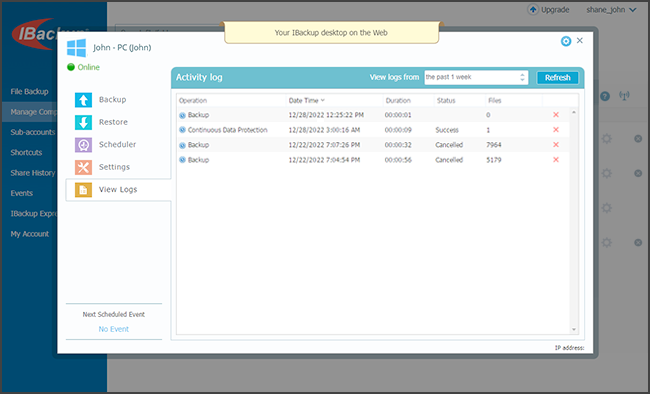650x394 pixels.
Task: Click the file count 5179
Action: [494, 160]
